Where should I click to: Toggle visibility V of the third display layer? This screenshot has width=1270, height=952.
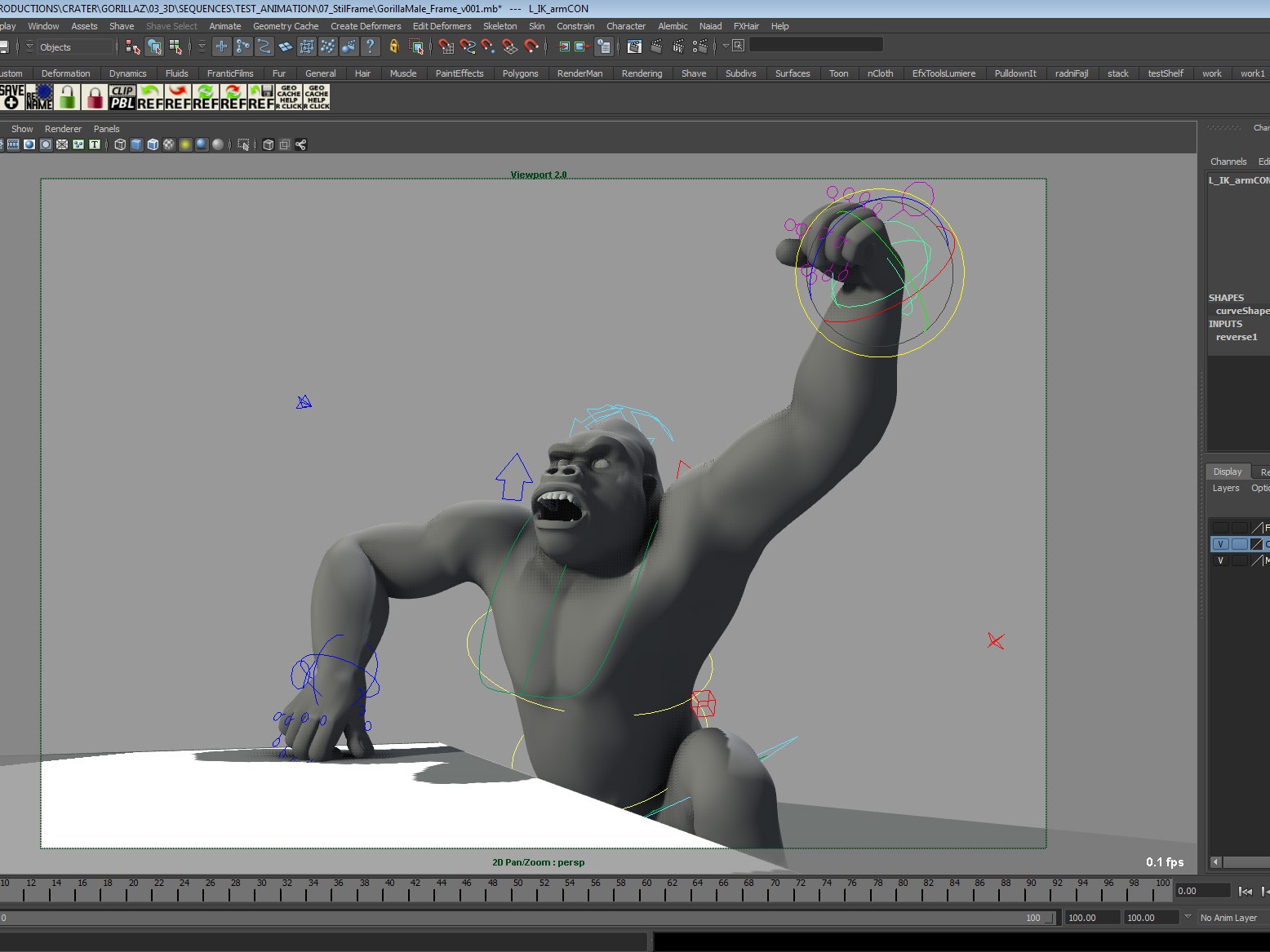click(x=1220, y=560)
